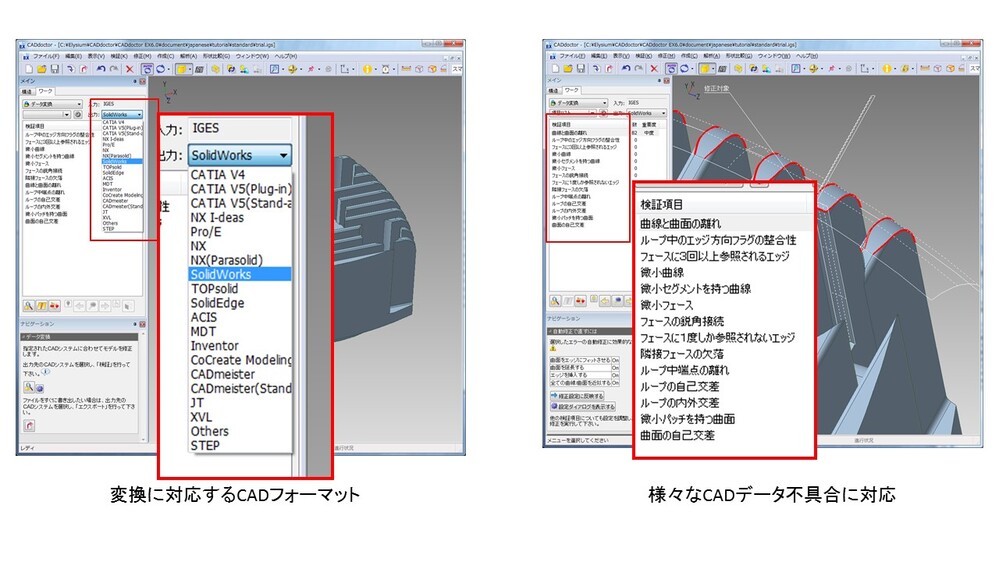Pin the メイン panel in left window
Image resolution: width=999 pixels, height=562 pixels.
click(x=135, y=82)
